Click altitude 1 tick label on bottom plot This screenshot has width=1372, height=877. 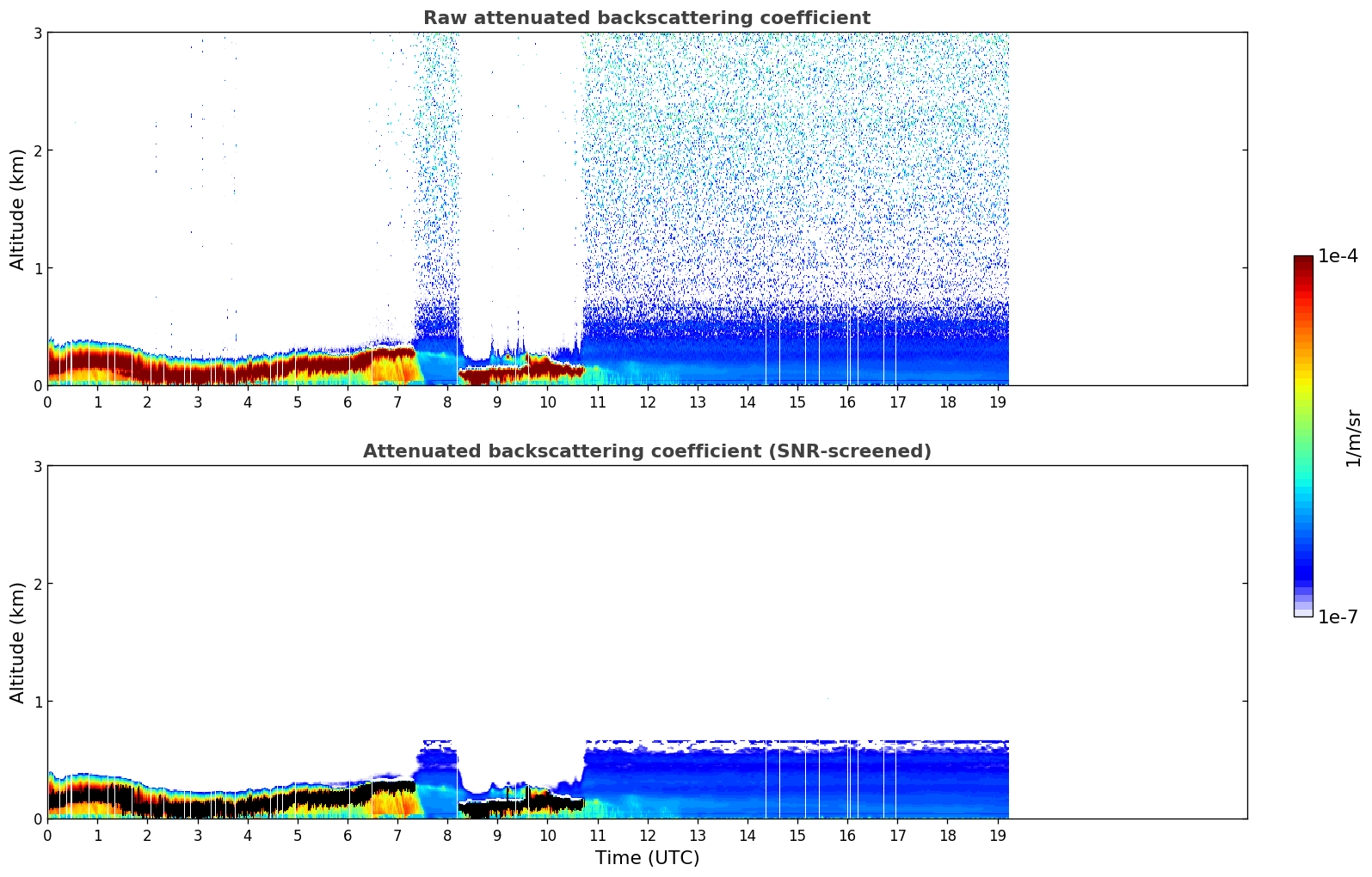37,702
